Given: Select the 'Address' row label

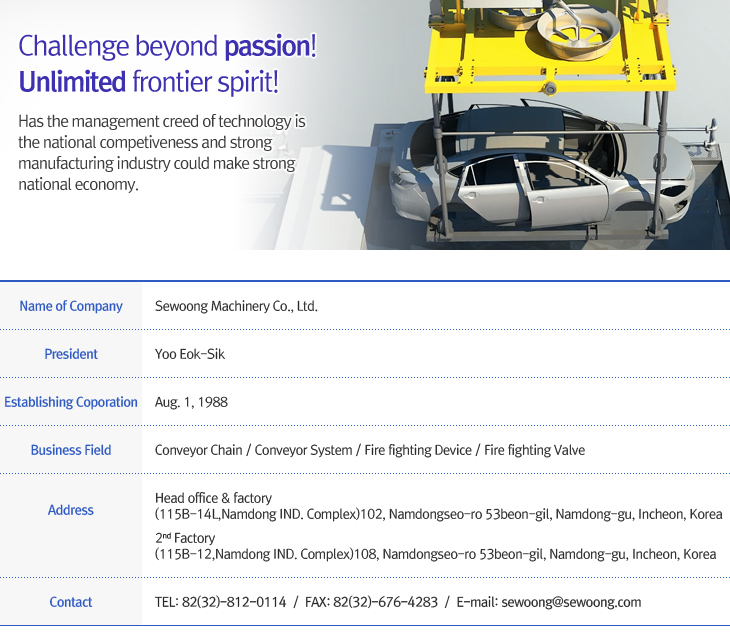Looking at the screenshot, I should point(71,510).
